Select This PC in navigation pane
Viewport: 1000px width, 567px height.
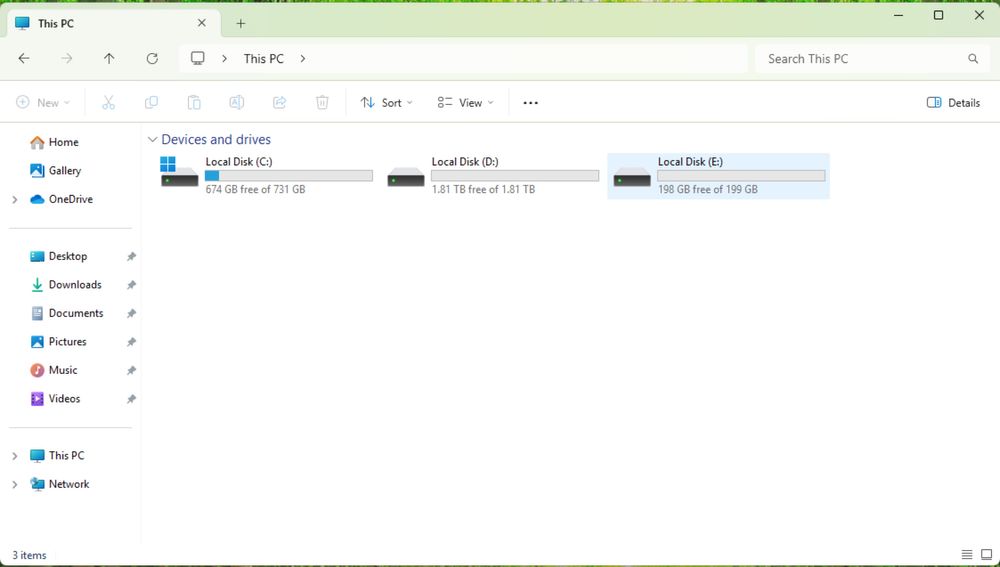pyautogui.click(x=57, y=456)
